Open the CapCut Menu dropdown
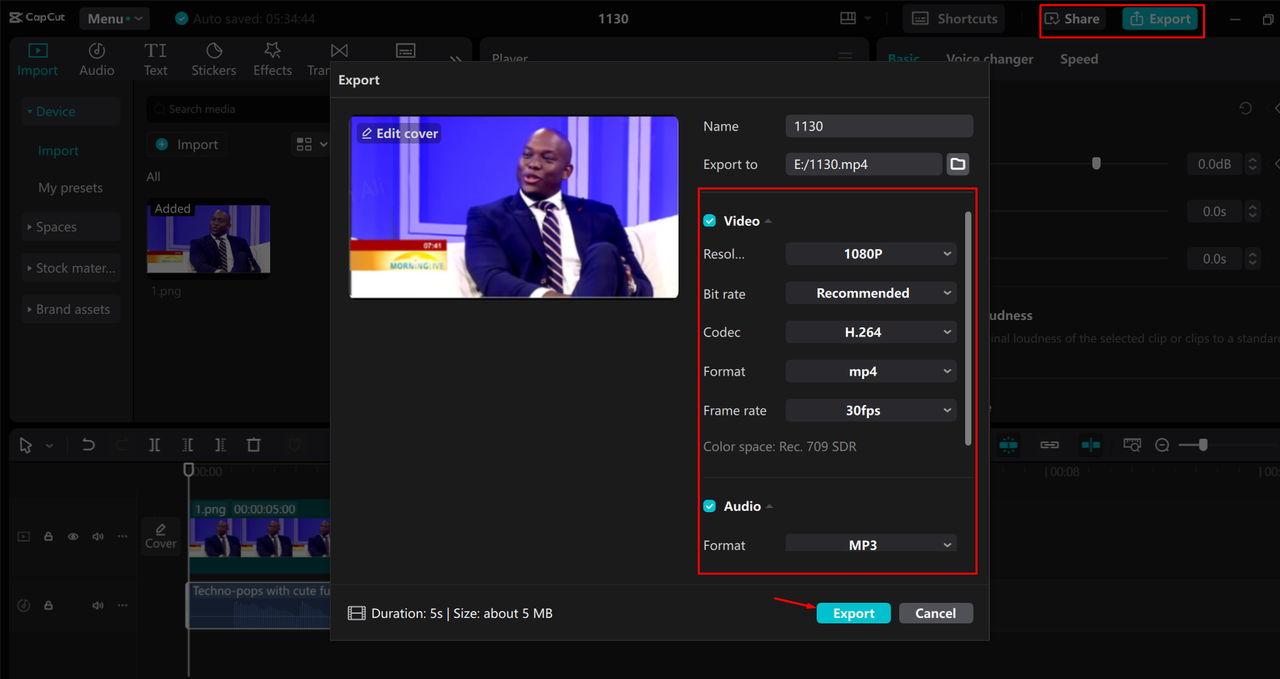Viewport: 1280px width, 679px height. (113, 19)
